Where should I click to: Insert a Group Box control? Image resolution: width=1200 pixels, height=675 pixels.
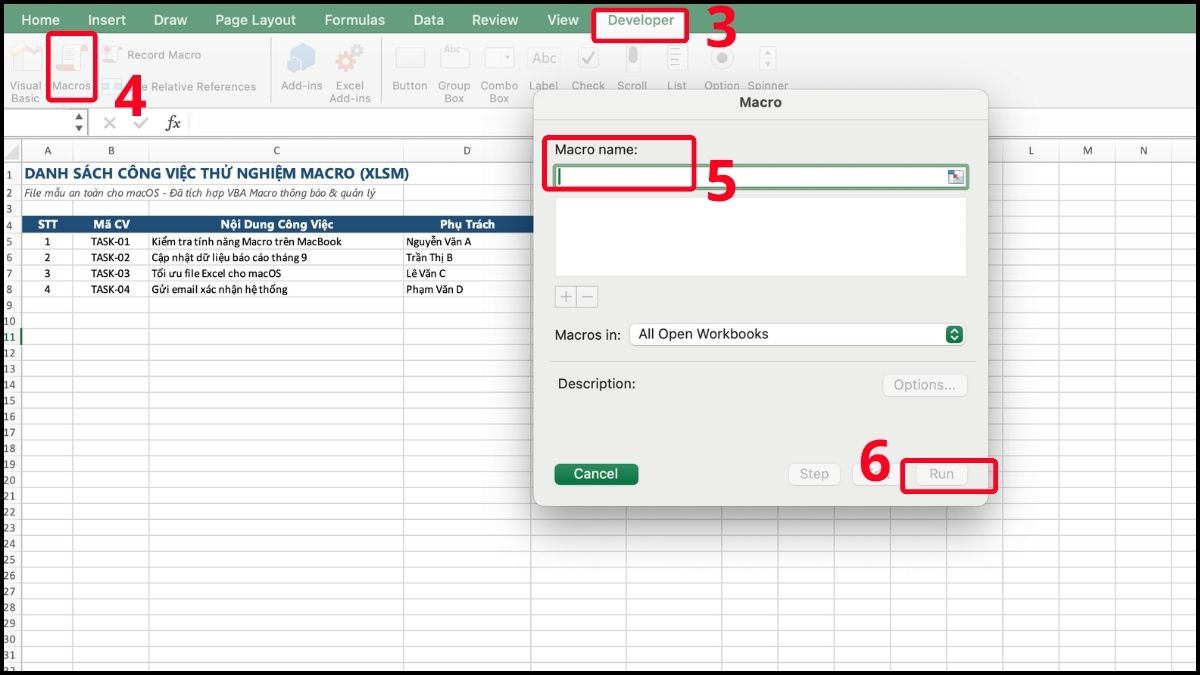(454, 72)
